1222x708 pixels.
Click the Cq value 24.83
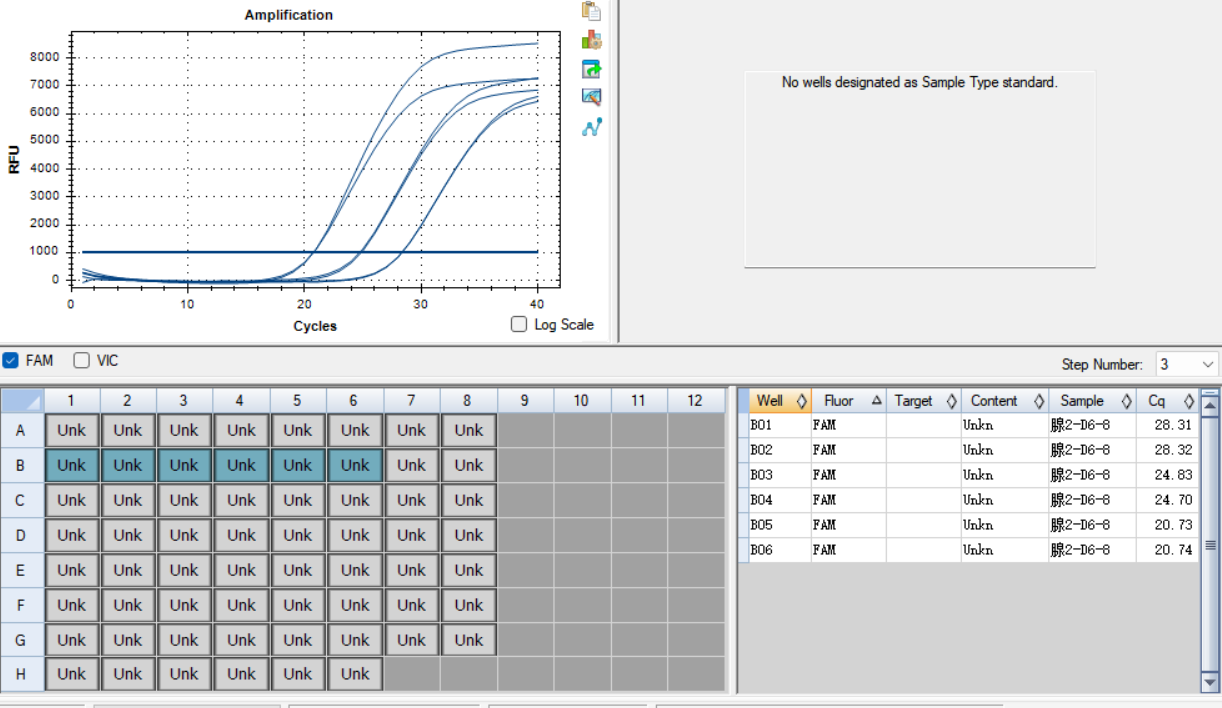pyautogui.click(x=1172, y=475)
